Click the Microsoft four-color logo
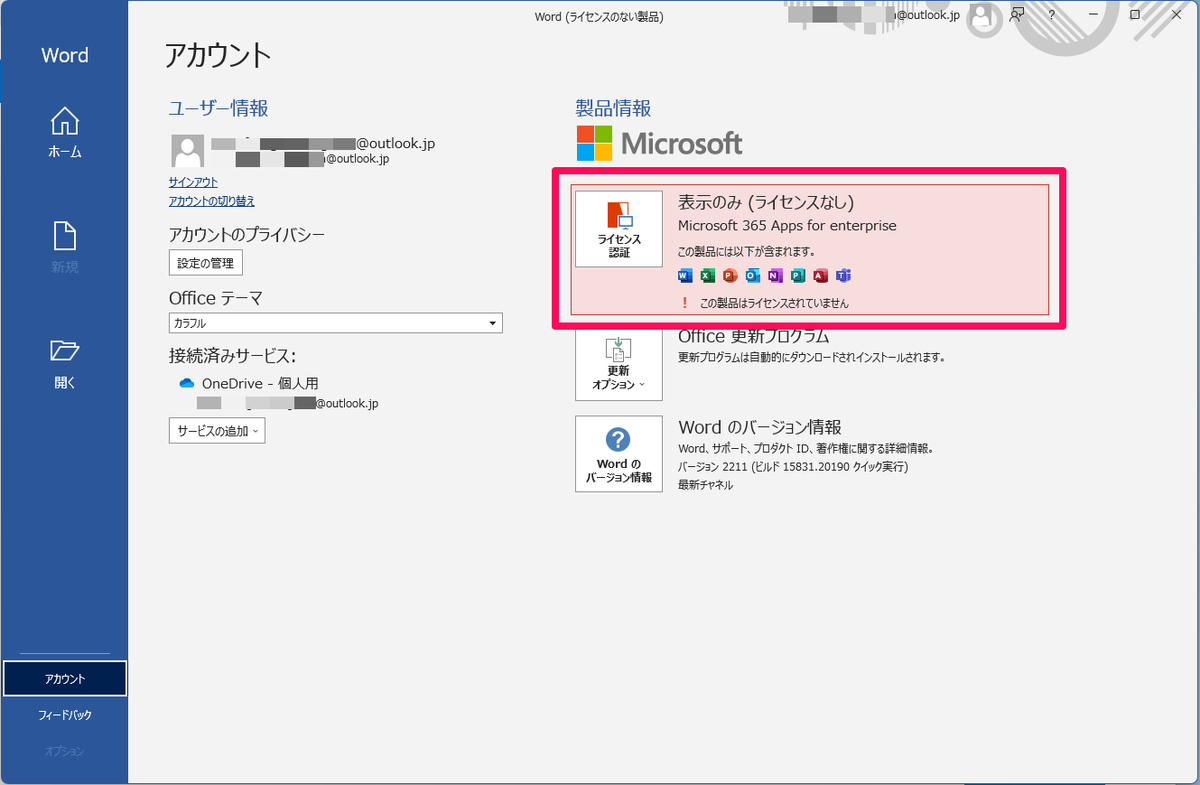Screen dimensions: 1200x785 (594, 143)
